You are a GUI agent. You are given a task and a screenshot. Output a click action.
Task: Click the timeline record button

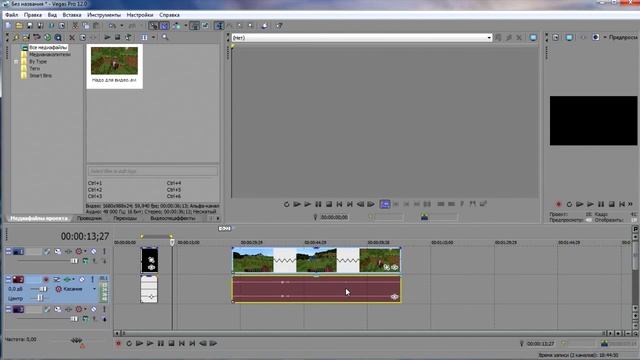[118, 344]
